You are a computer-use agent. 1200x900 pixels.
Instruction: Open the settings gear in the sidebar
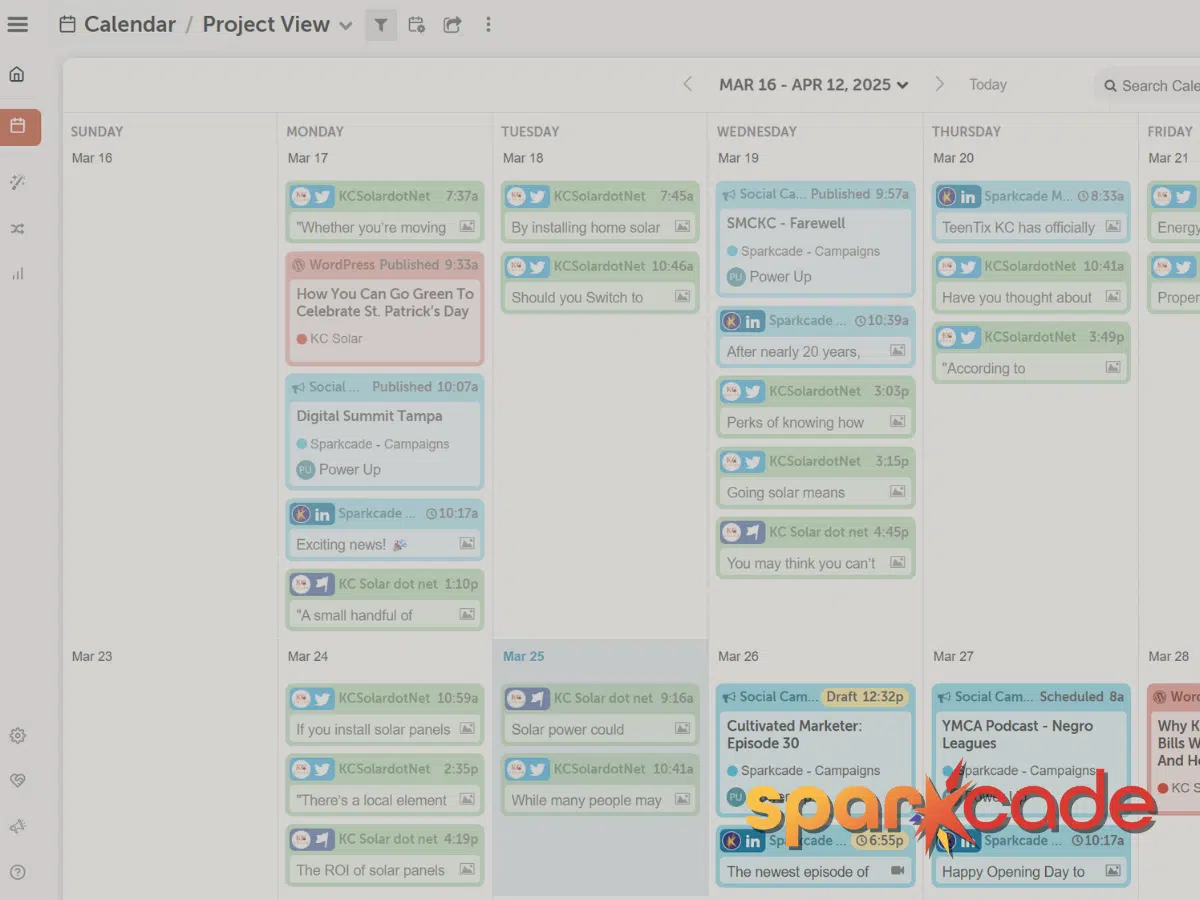tap(17, 736)
